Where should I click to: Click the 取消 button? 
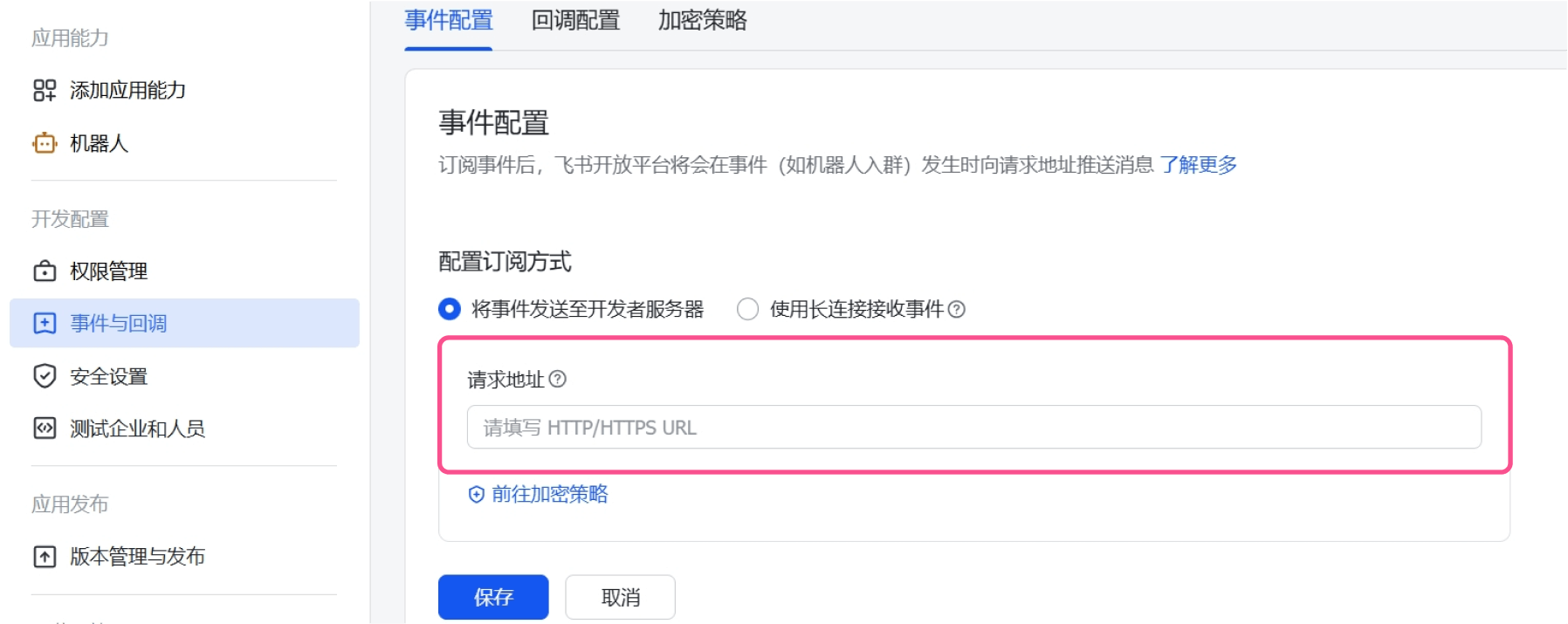click(x=620, y=597)
